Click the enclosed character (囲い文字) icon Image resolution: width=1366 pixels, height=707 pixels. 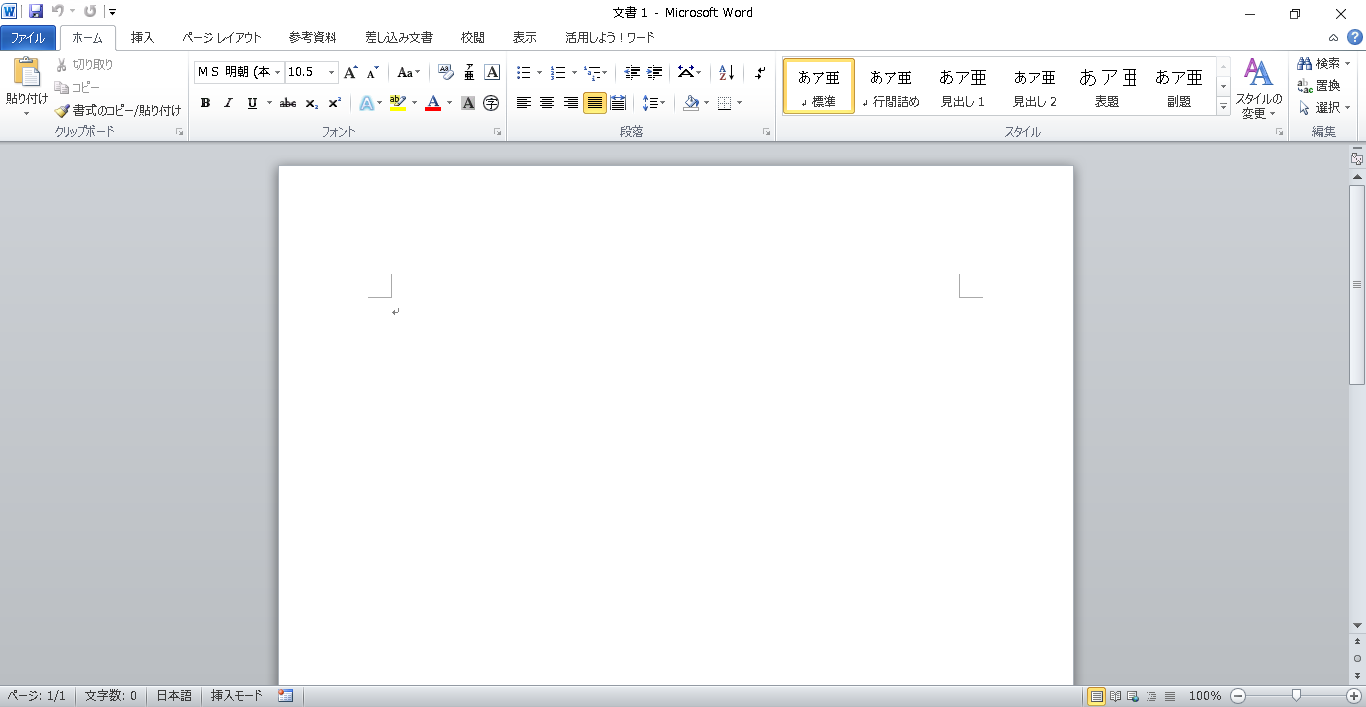pyautogui.click(x=491, y=103)
